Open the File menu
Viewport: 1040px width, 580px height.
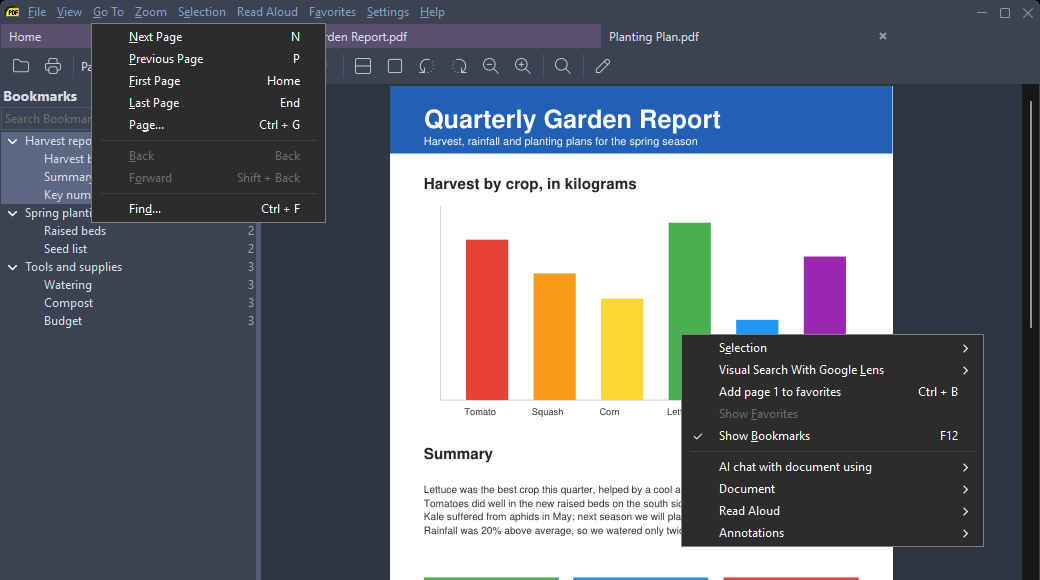[37, 12]
